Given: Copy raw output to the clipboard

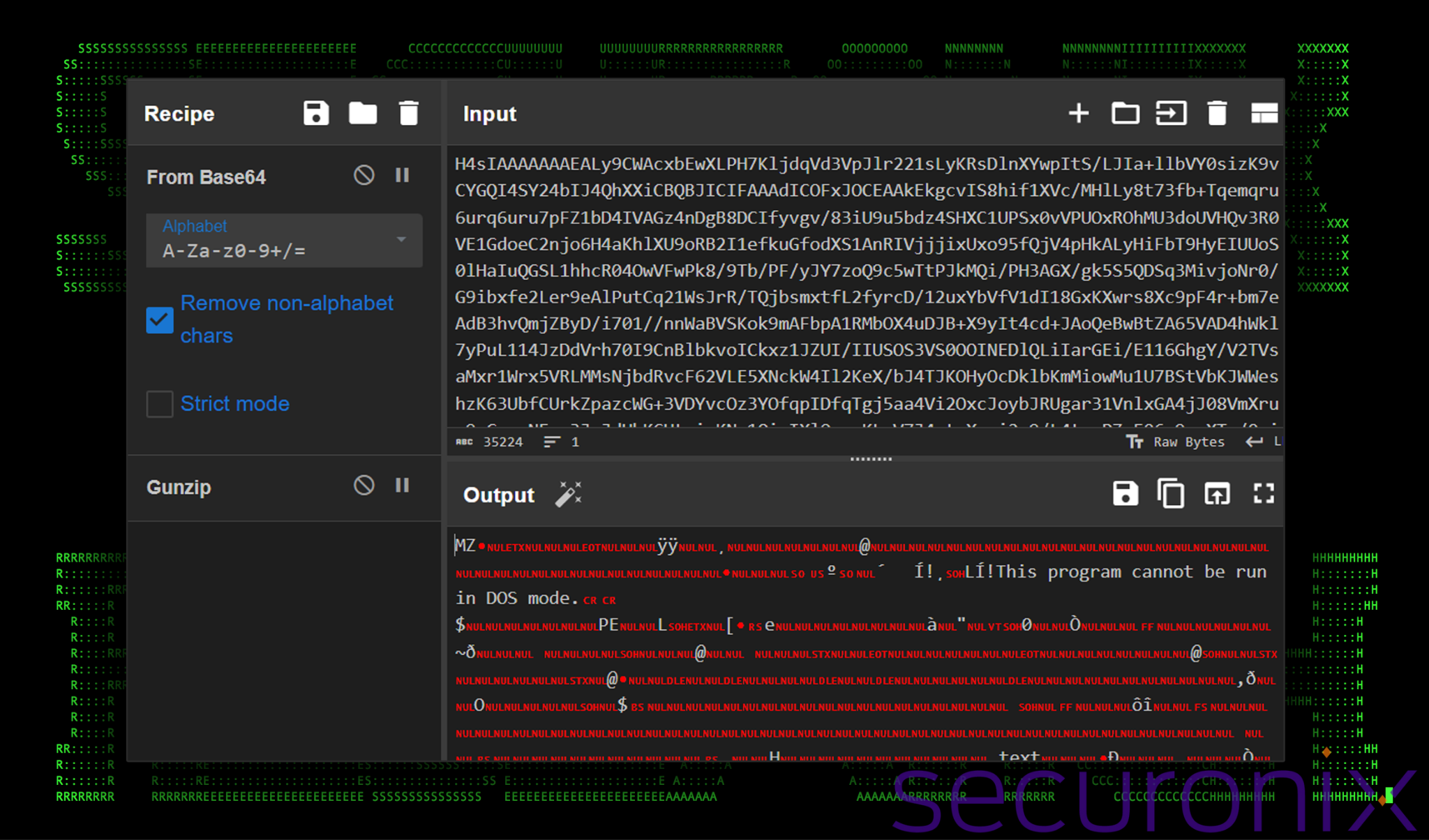Looking at the screenshot, I should 1171,494.
